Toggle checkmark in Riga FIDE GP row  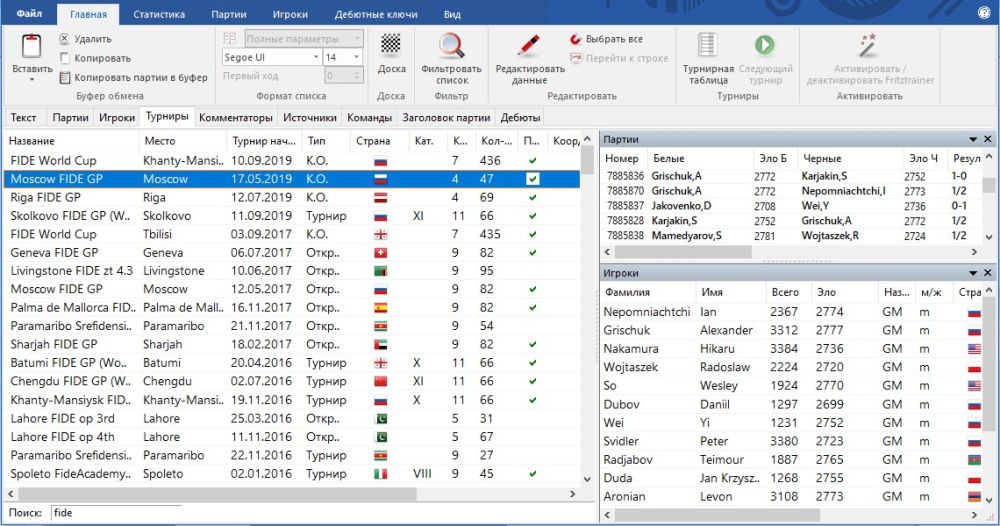click(533, 198)
